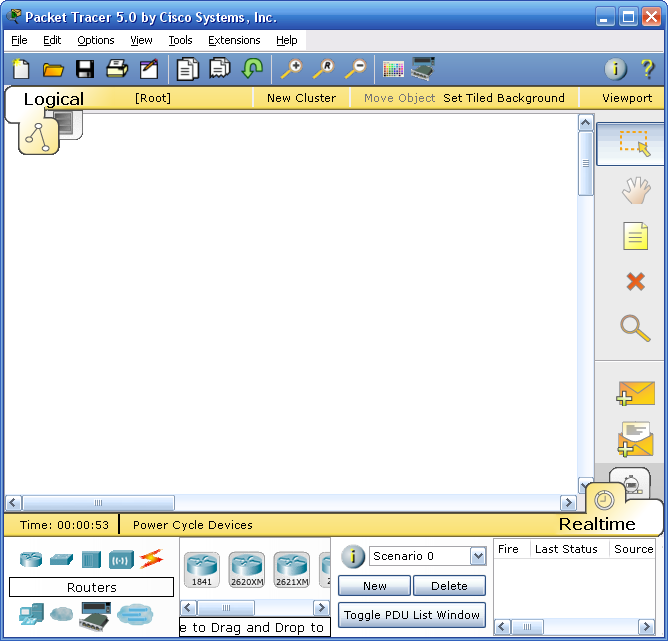
Task: Select the Routers device category icon
Action: (31, 559)
